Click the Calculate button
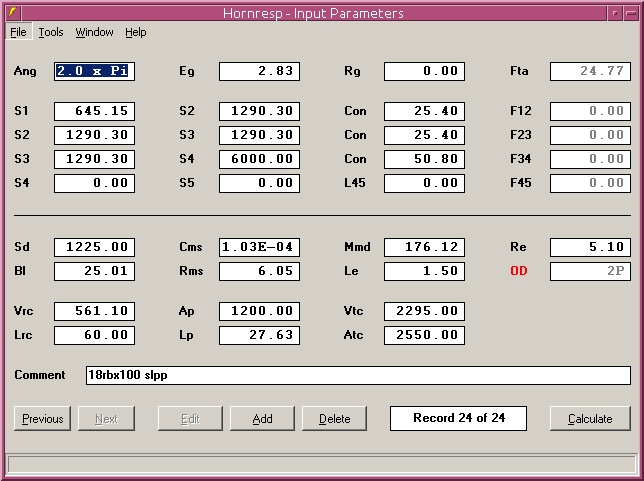Screen dimensions: 644x481 point(590,419)
